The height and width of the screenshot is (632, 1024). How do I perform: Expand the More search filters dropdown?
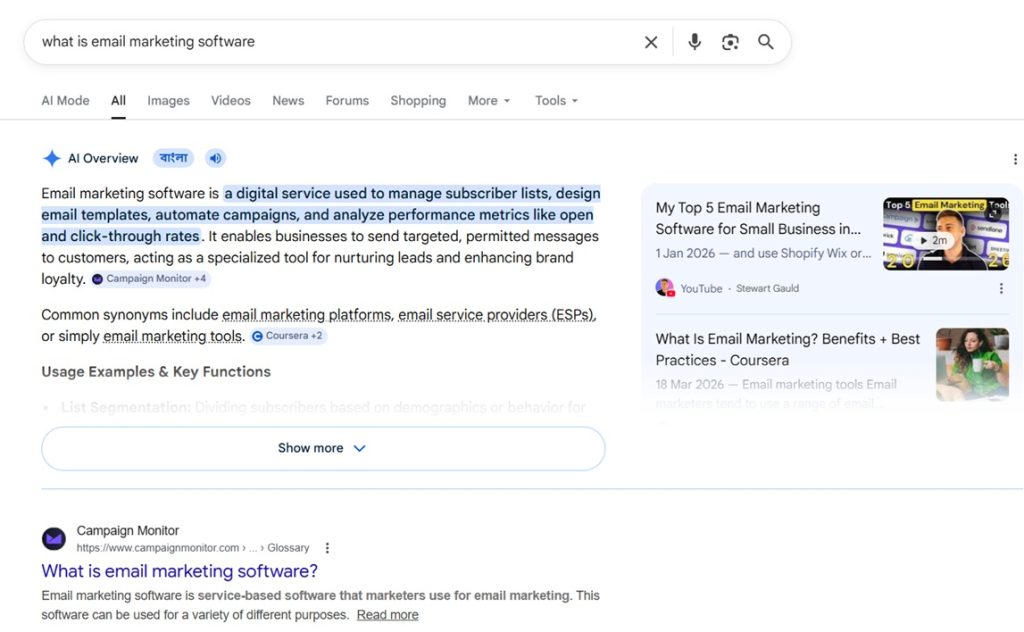[x=488, y=101]
